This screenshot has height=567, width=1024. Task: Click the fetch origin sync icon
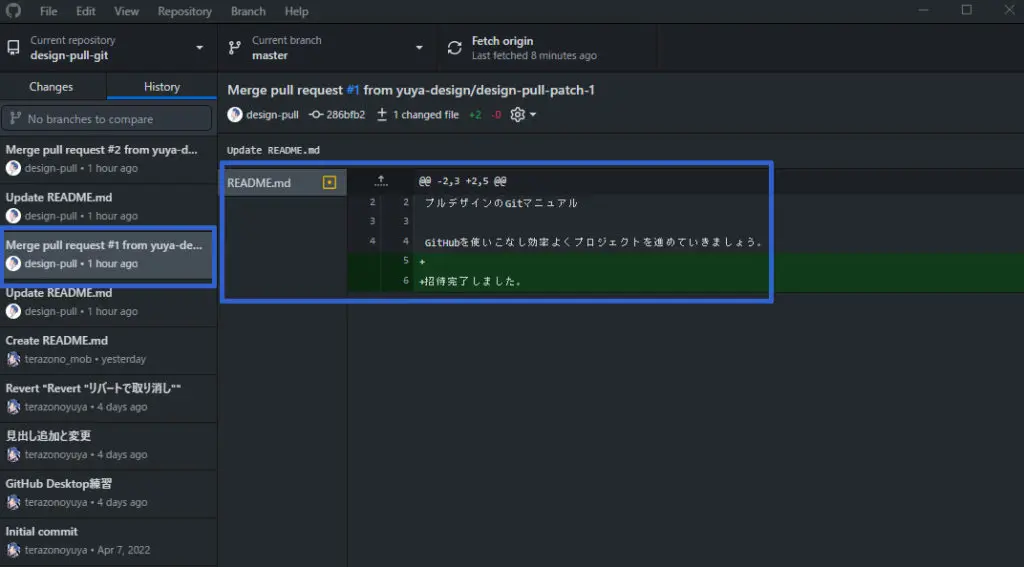[x=455, y=48]
